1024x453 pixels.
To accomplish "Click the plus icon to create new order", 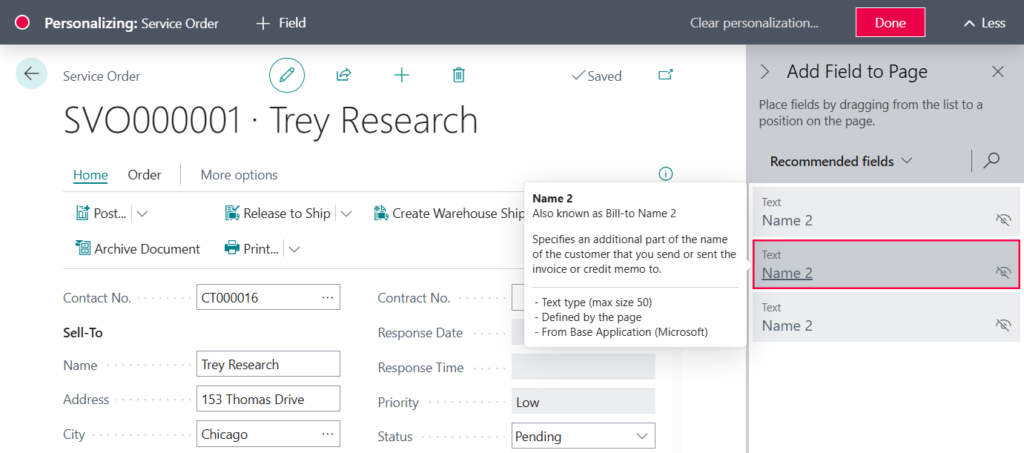I will click(401, 75).
